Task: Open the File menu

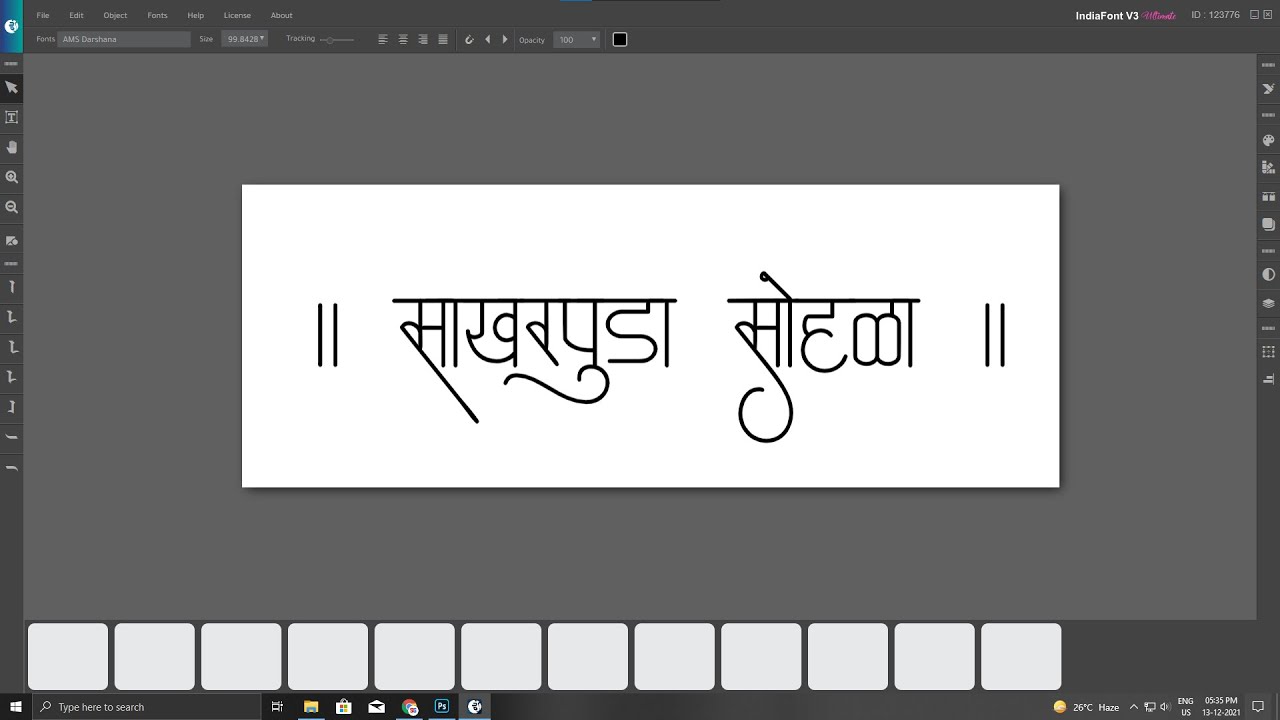Action: [x=43, y=15]
